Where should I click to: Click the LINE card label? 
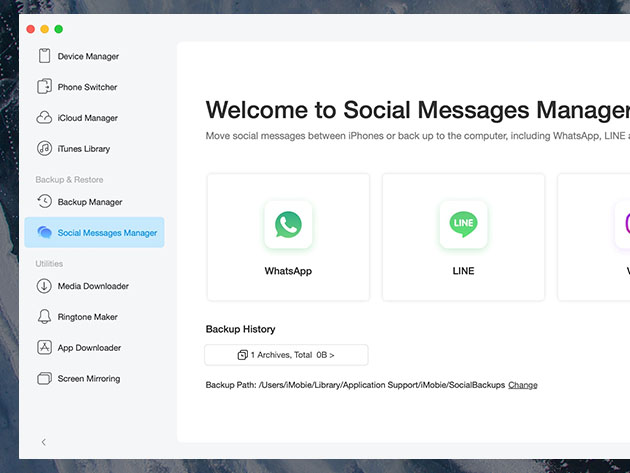click(463, 271)
